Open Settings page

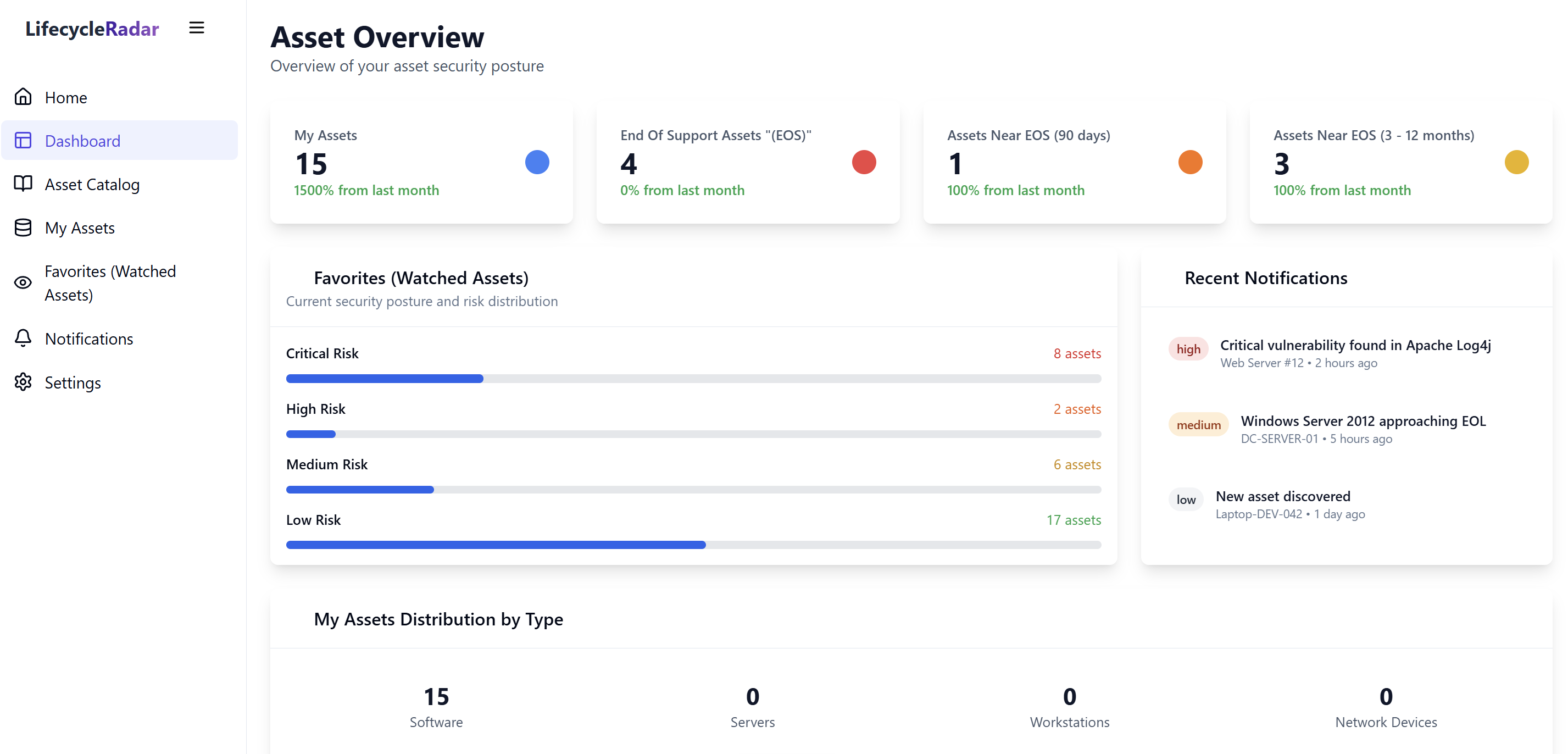(119, 382)
